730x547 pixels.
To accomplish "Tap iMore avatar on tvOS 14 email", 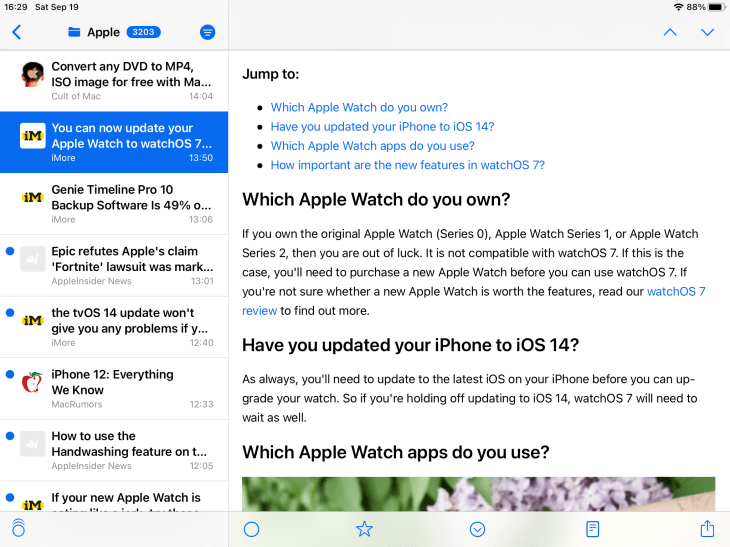I will click(33, 320).
